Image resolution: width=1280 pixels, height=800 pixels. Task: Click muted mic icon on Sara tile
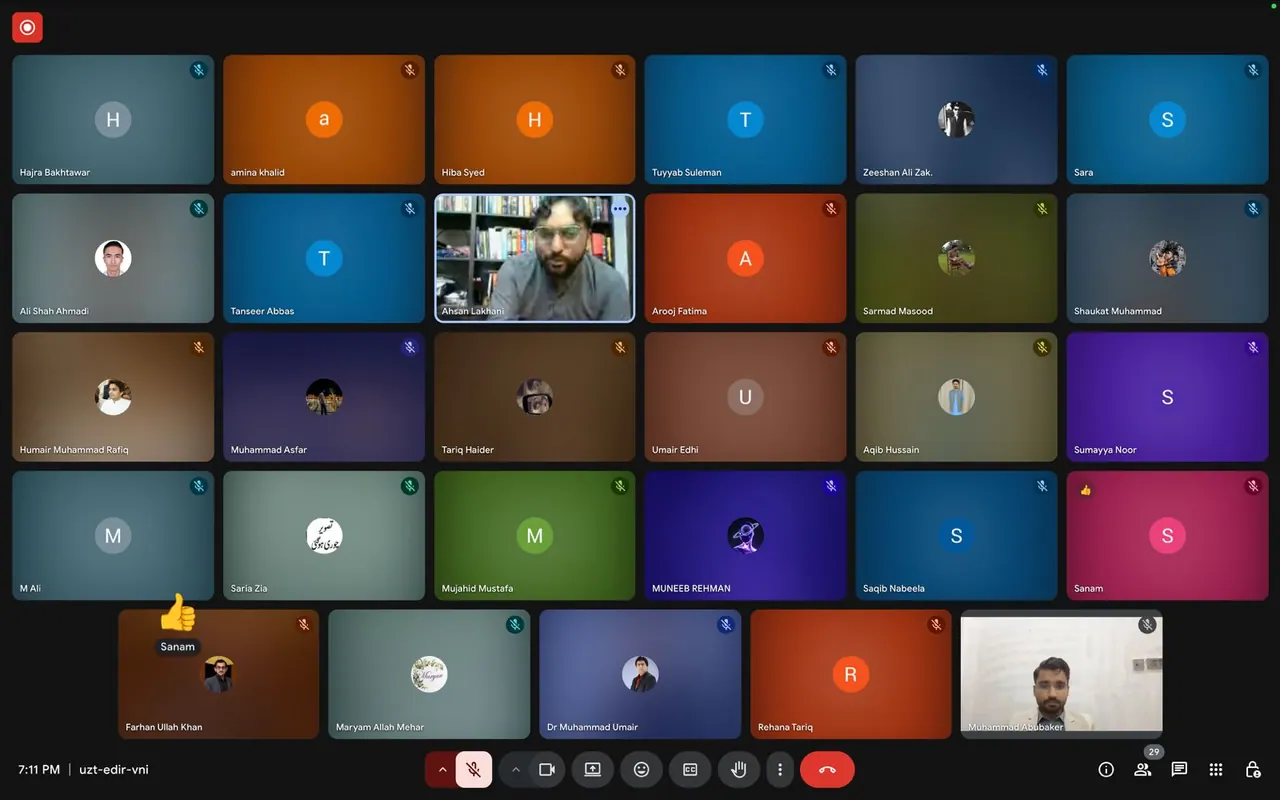[x=1253, y=70]
